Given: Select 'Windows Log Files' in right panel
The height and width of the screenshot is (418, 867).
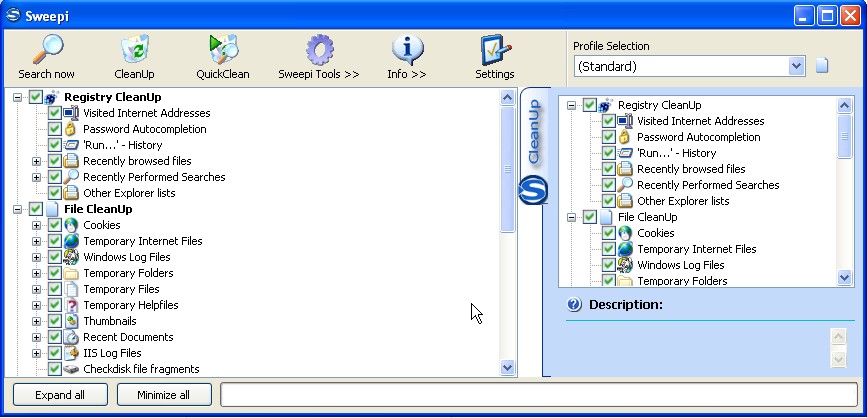Looking at the screenshot, I should [681, 265].
